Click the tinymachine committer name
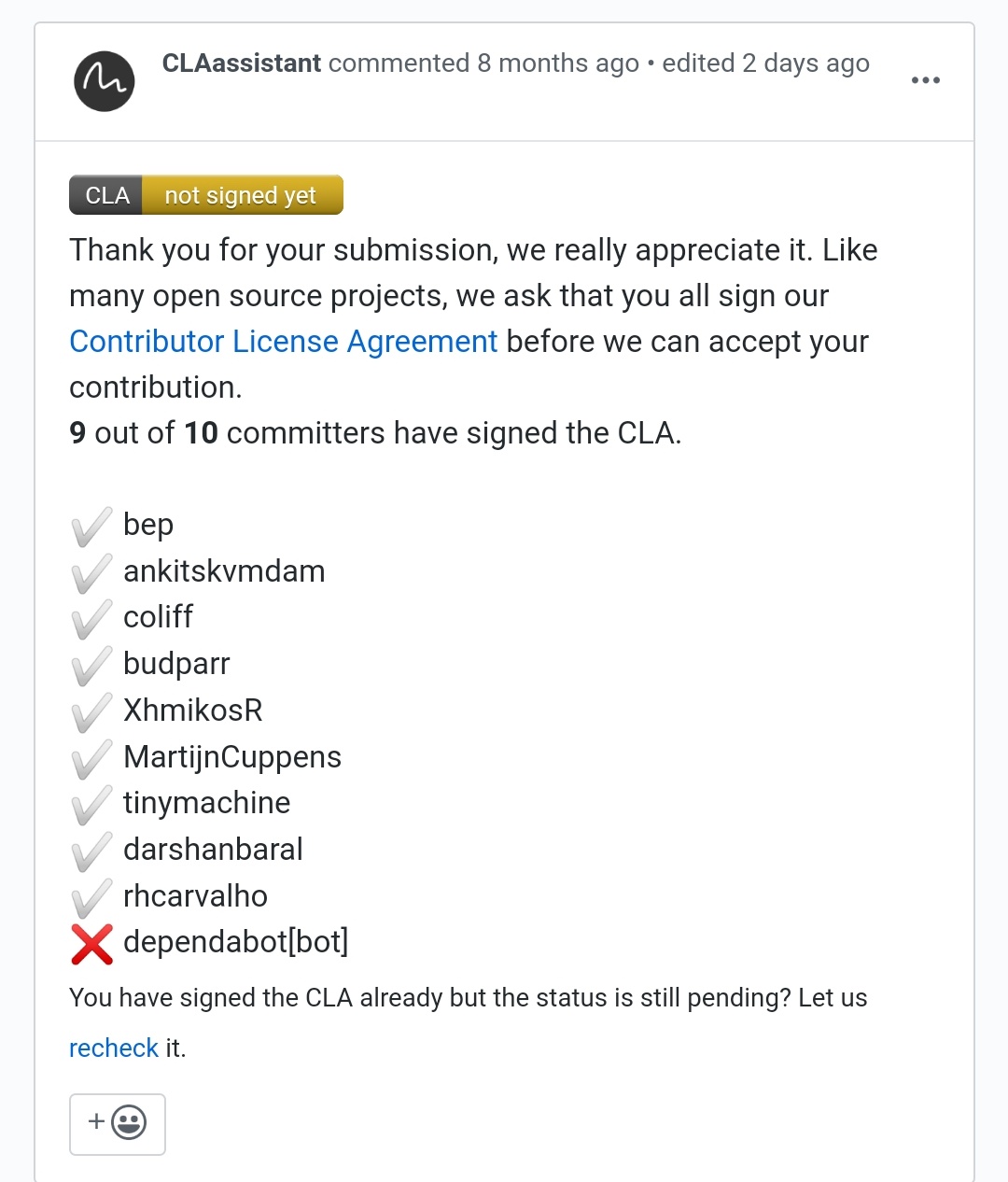The width and height of the screenshot is (1008, 1182). (207, 803)
